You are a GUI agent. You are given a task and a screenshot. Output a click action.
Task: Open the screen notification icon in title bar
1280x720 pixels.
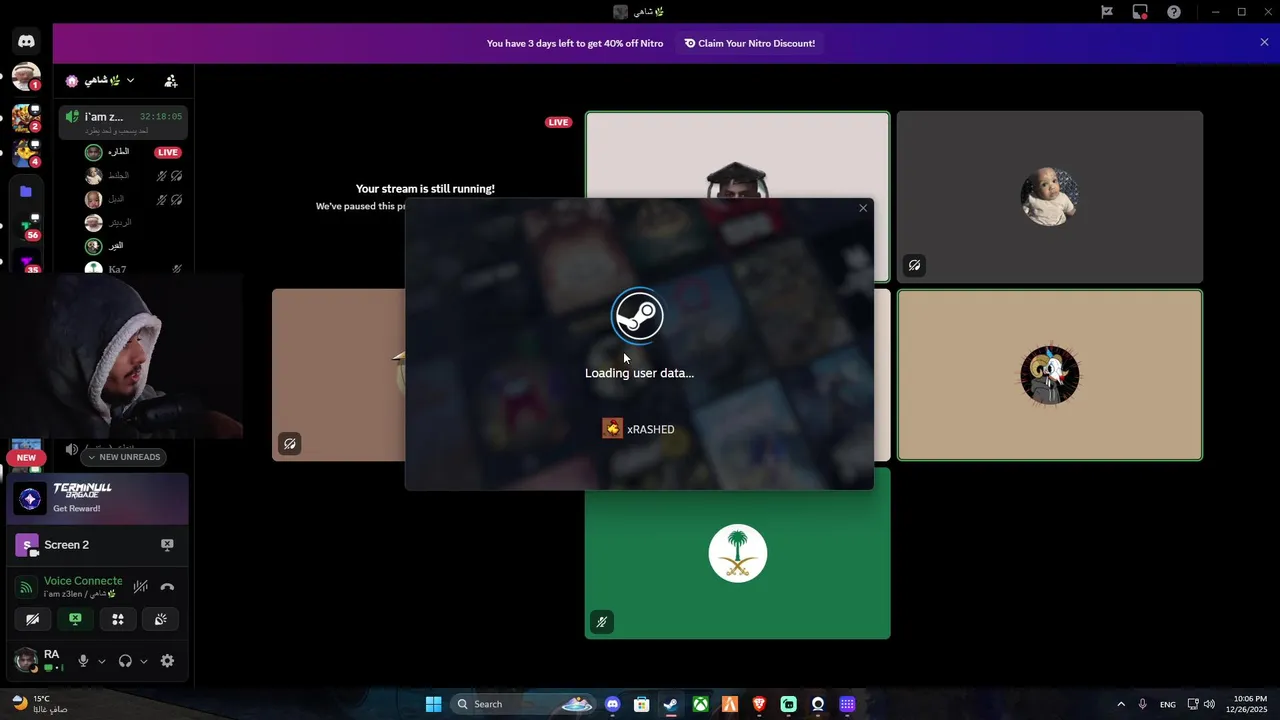(1140, 12)
